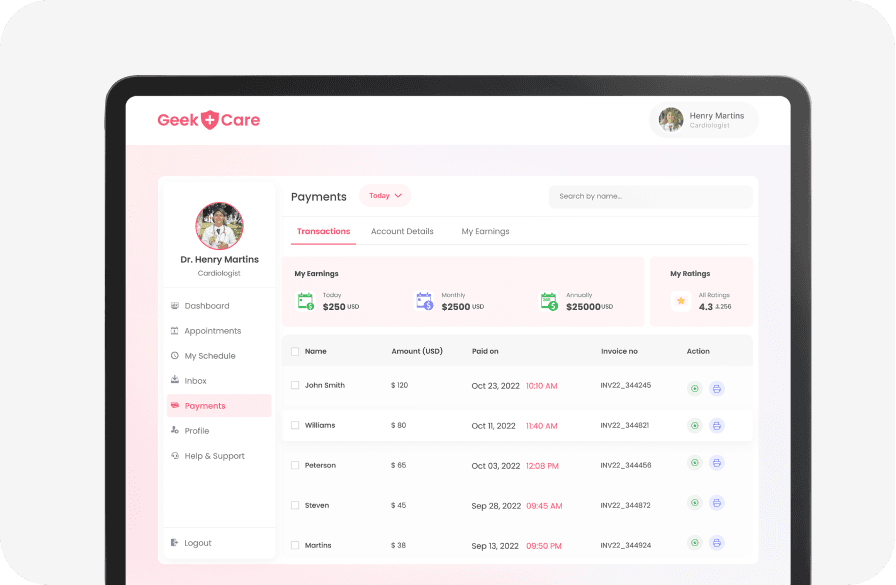This screenshot has width=896, height=585.
Task: Check the checkbox next to Peterson
Action: (x=295, y=465)
